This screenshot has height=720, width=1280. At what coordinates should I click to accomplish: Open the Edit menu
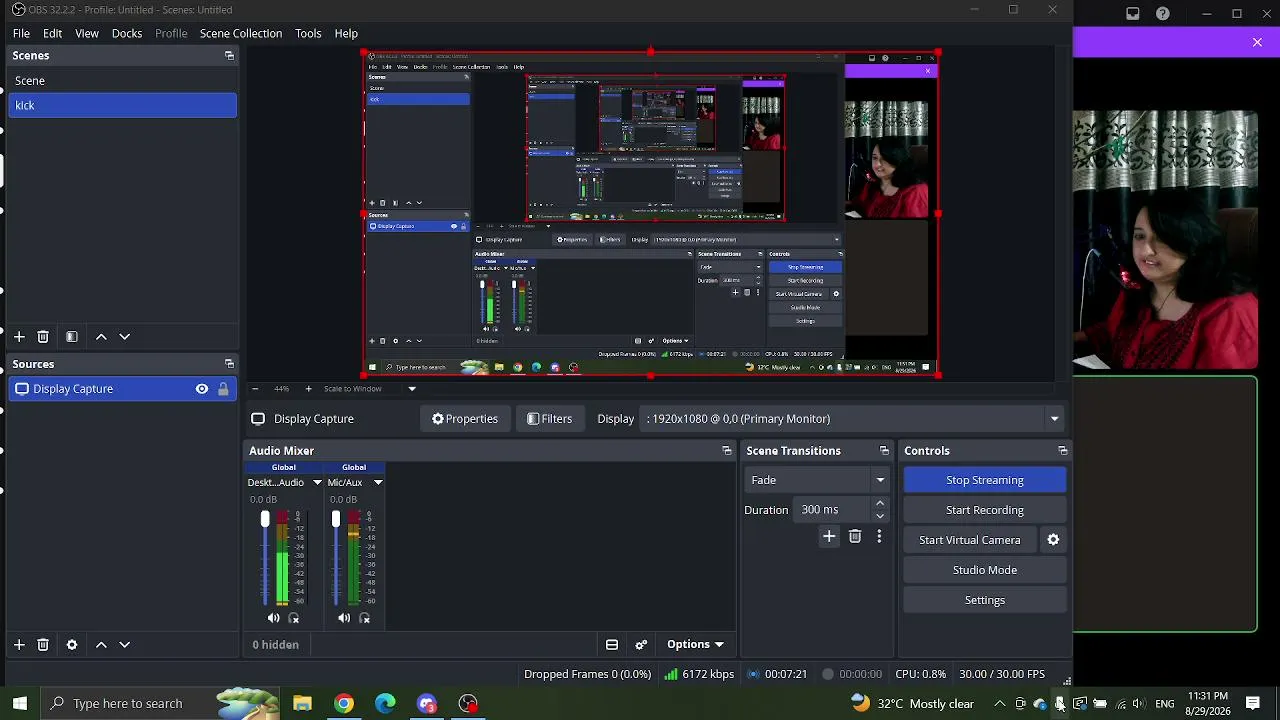pyautogui.click(x=53, y=33)
